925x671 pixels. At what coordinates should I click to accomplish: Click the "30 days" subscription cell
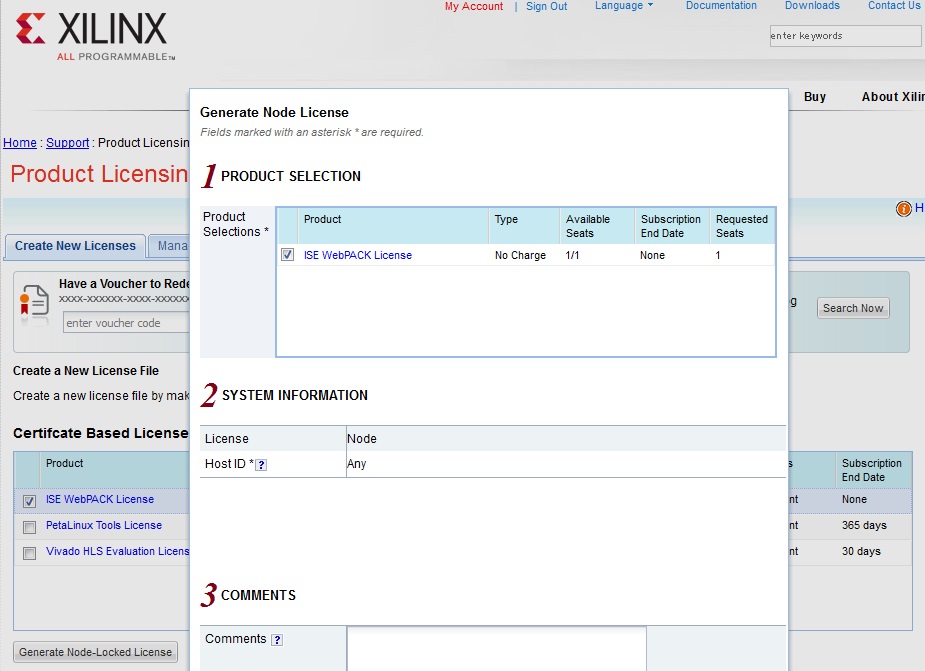tap(861, 551)
